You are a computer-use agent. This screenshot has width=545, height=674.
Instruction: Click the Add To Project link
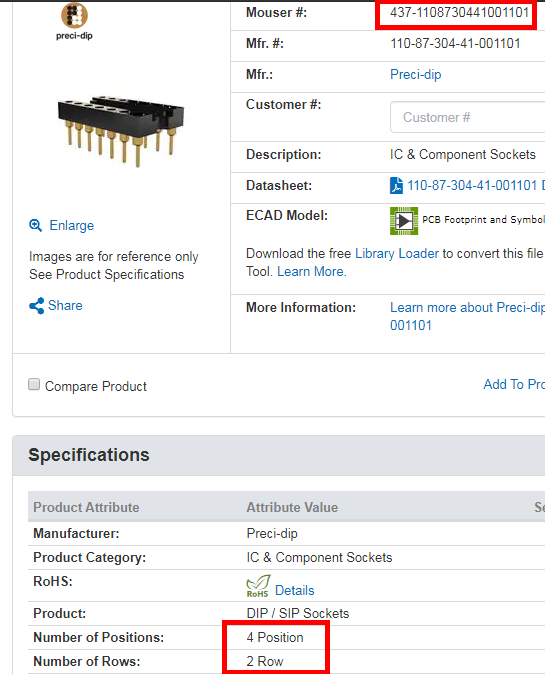click(x=514, y=384)
